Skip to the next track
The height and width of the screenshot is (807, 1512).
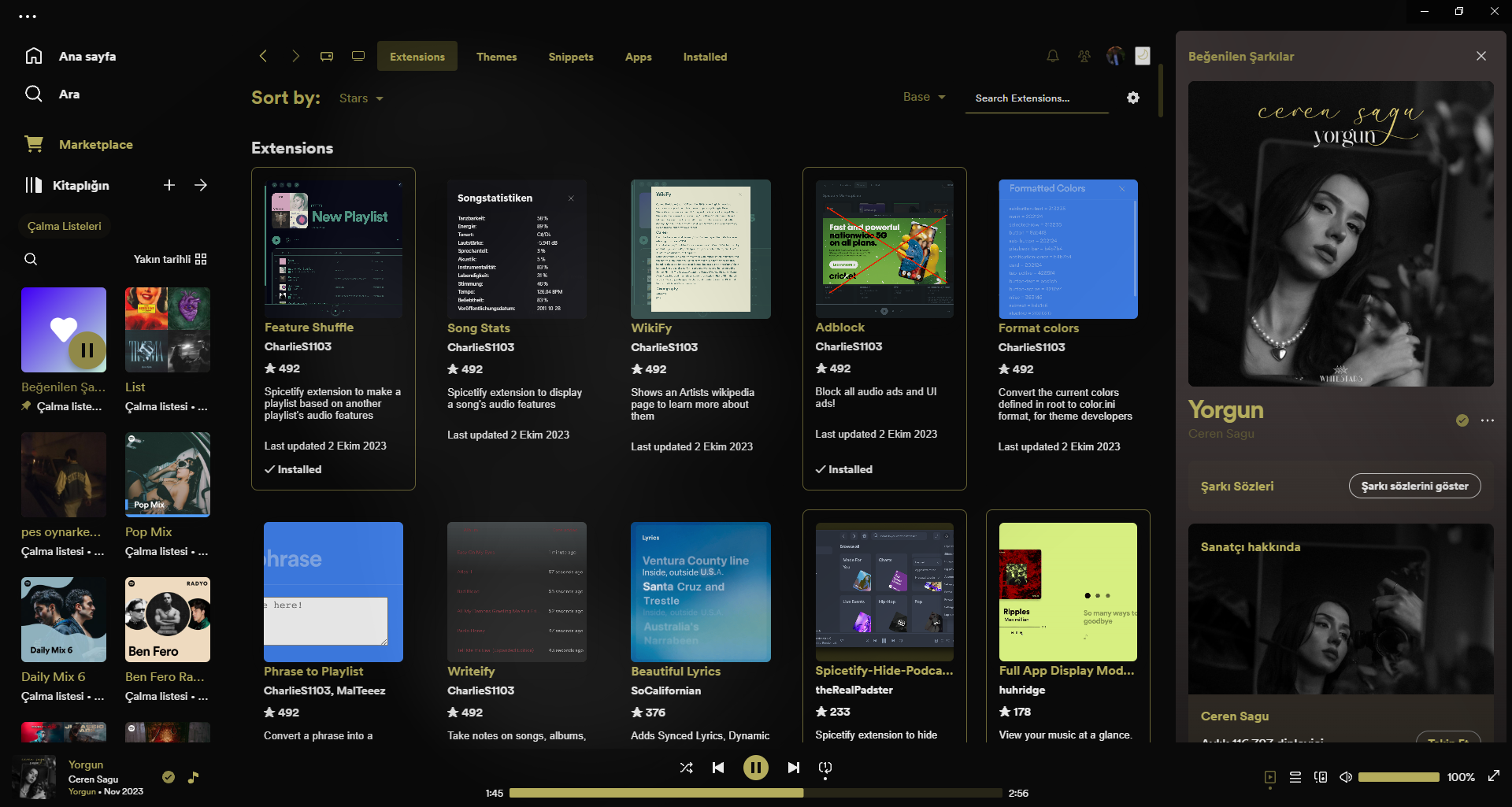[x=794, y=768]
